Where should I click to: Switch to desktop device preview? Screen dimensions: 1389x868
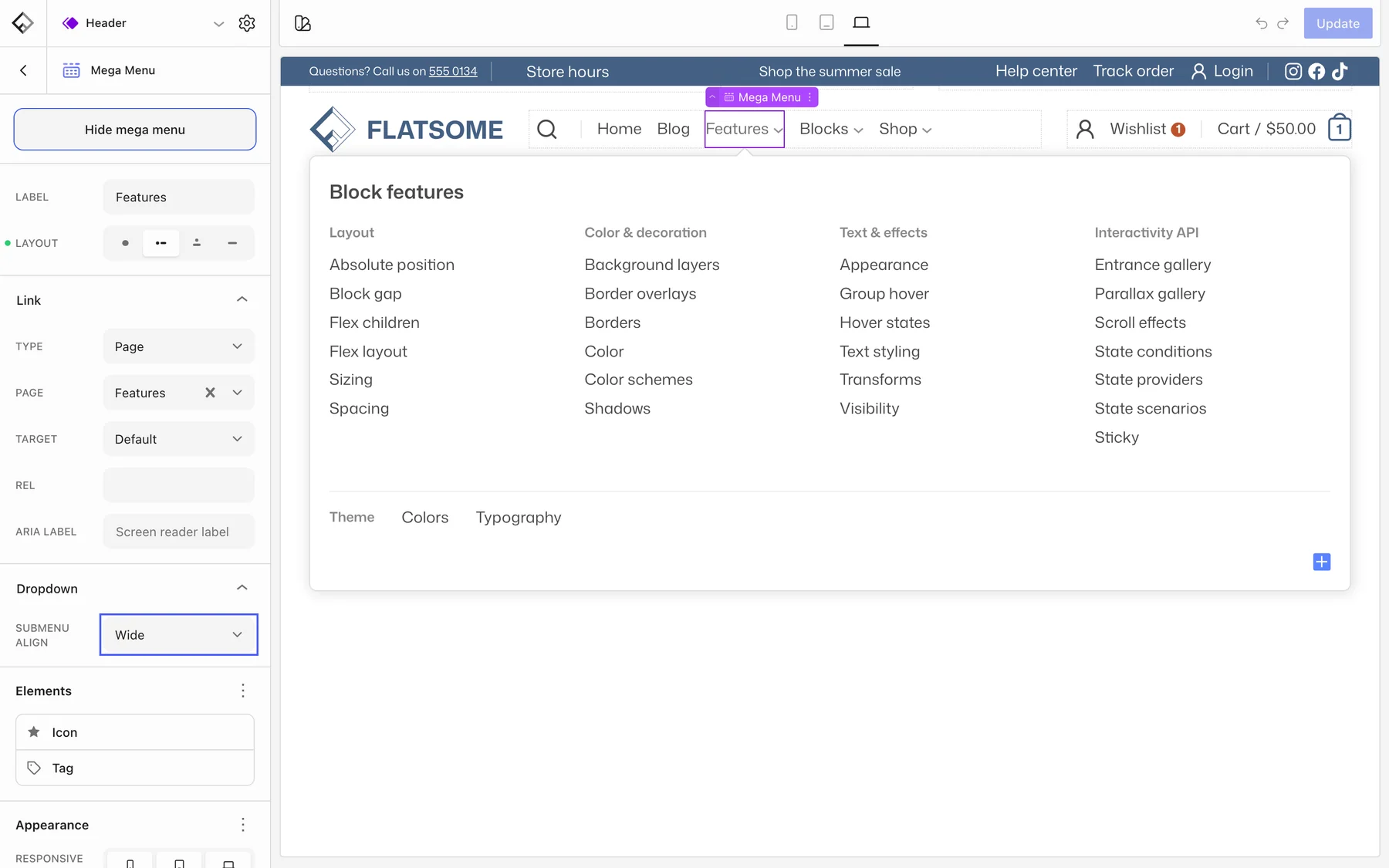861,22
